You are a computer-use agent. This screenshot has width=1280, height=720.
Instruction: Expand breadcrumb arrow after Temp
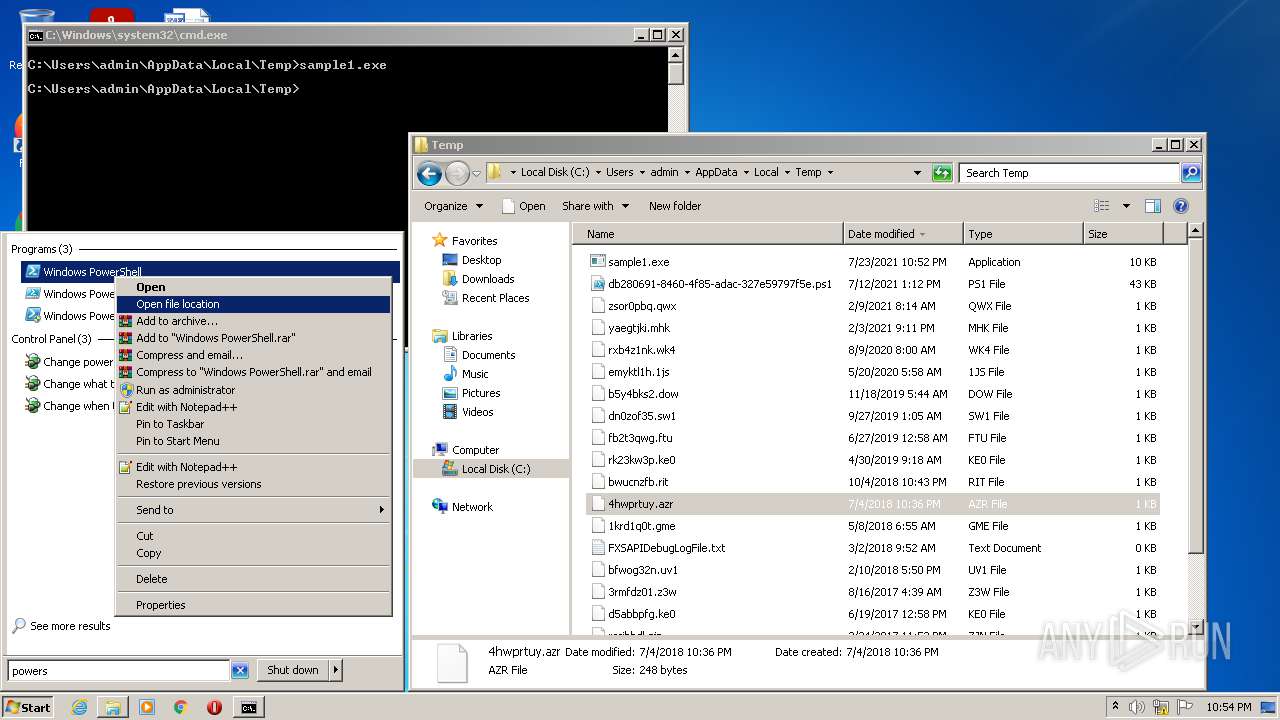830,172
